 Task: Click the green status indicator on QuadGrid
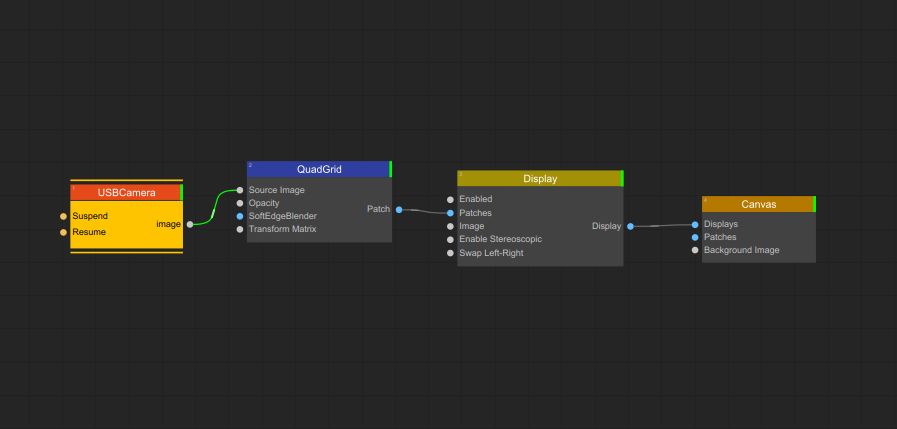(x=391, y=169)
